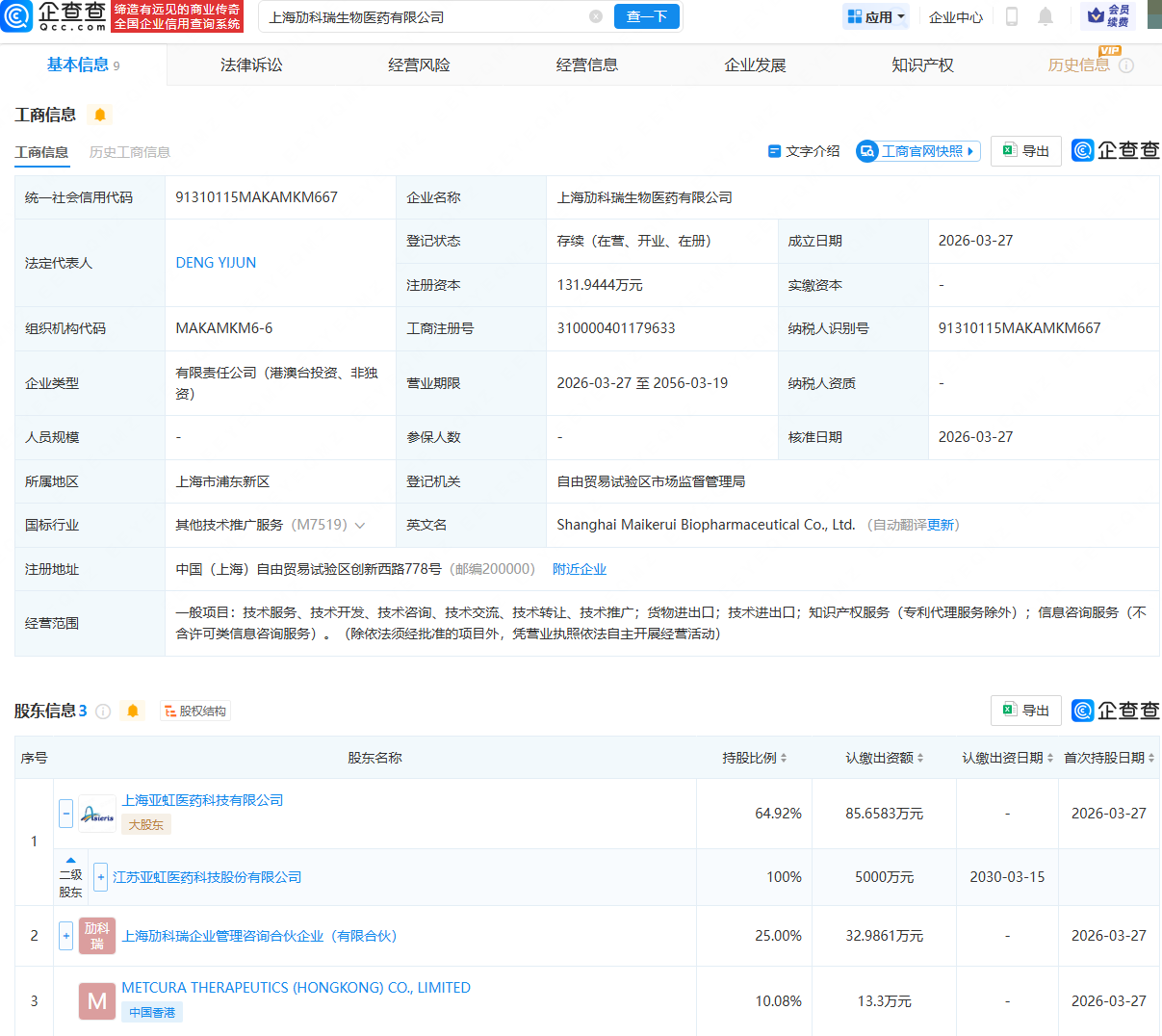Click the company name search field

[424, 16]
